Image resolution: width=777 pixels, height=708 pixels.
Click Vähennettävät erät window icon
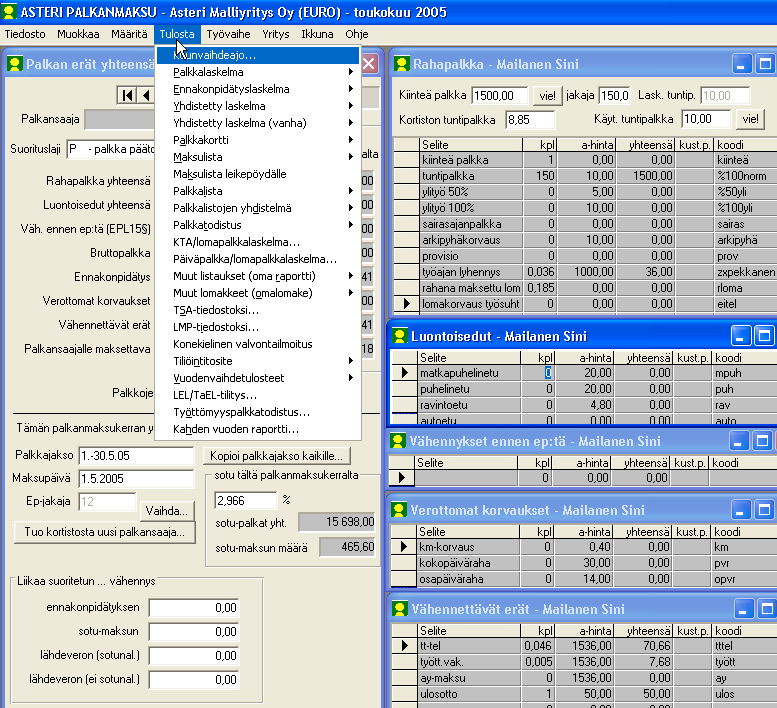point(400,609)
